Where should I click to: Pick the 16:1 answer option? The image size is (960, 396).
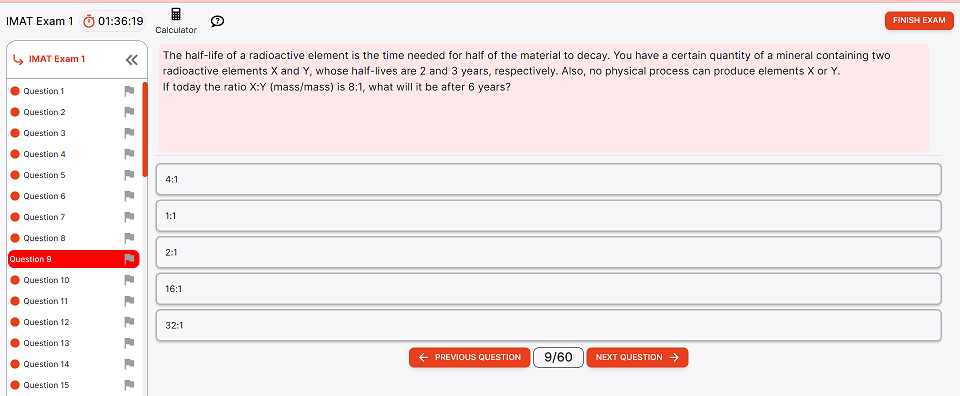coord(549,289)
